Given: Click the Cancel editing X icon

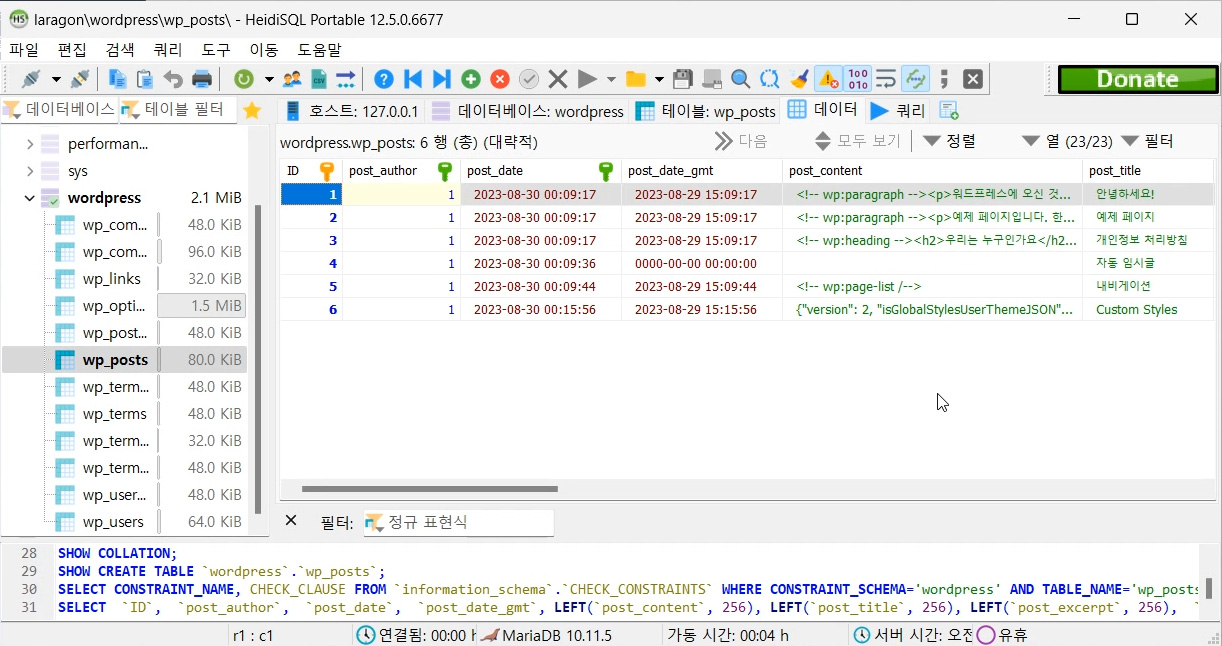Looking at the screenshot, I should pos(558,79).
